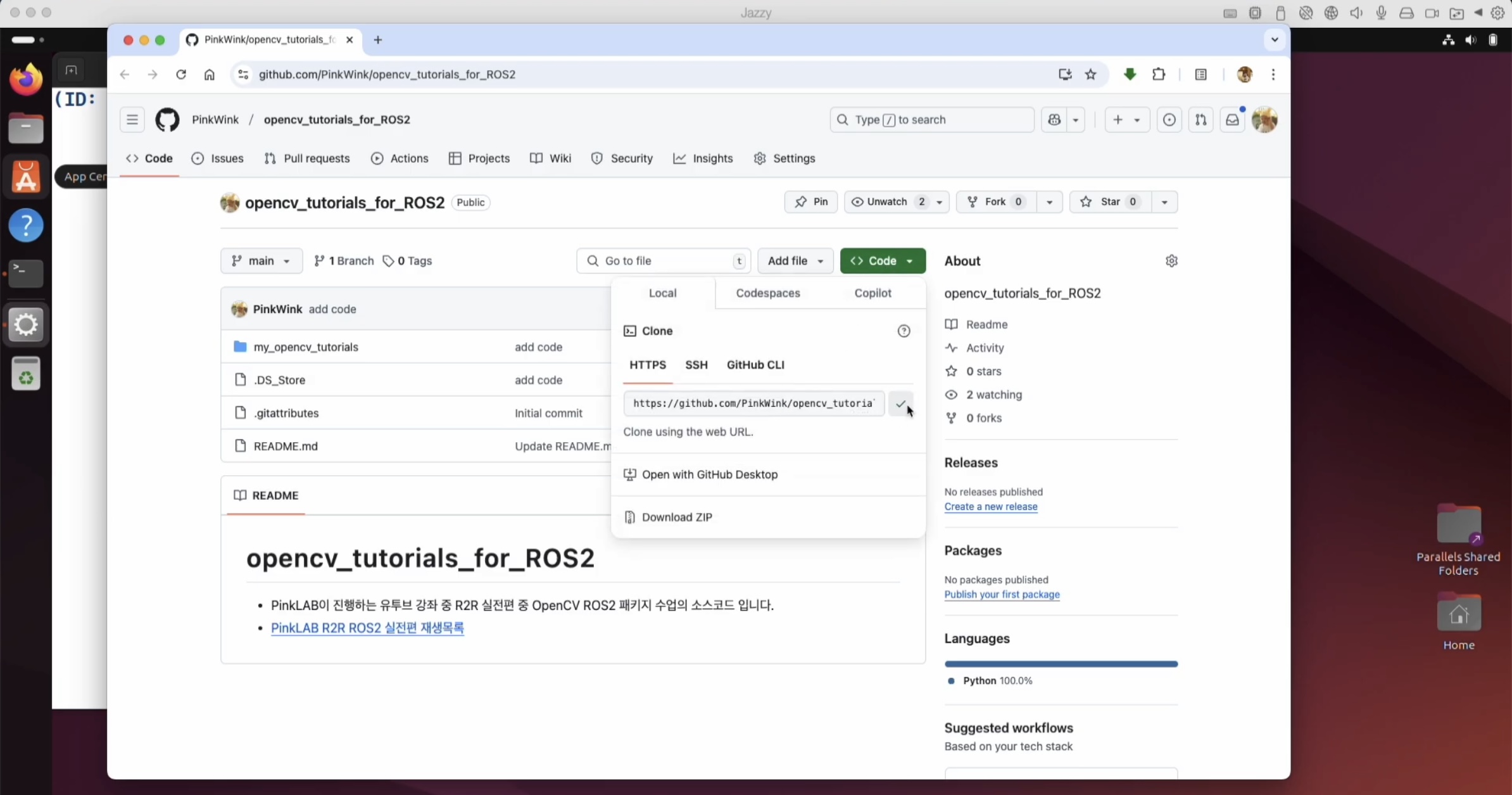The width and height of the screenshot is (1512, 795).
Task: Open the Add file dropdown
Action: coord(795,261)
